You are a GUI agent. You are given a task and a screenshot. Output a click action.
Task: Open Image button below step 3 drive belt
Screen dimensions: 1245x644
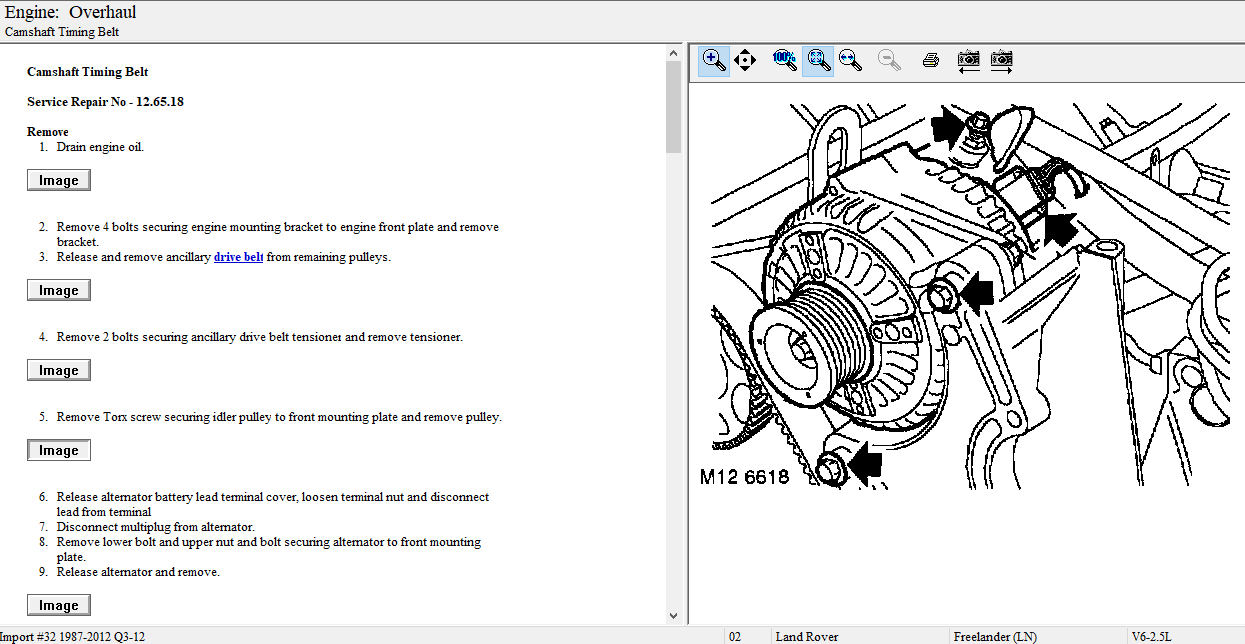click(59, 290)
